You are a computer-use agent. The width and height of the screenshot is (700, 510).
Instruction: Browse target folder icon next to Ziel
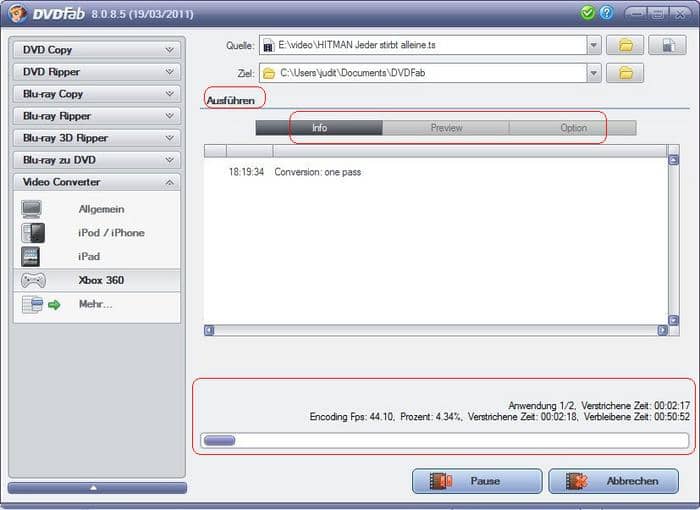coord(625,73)
